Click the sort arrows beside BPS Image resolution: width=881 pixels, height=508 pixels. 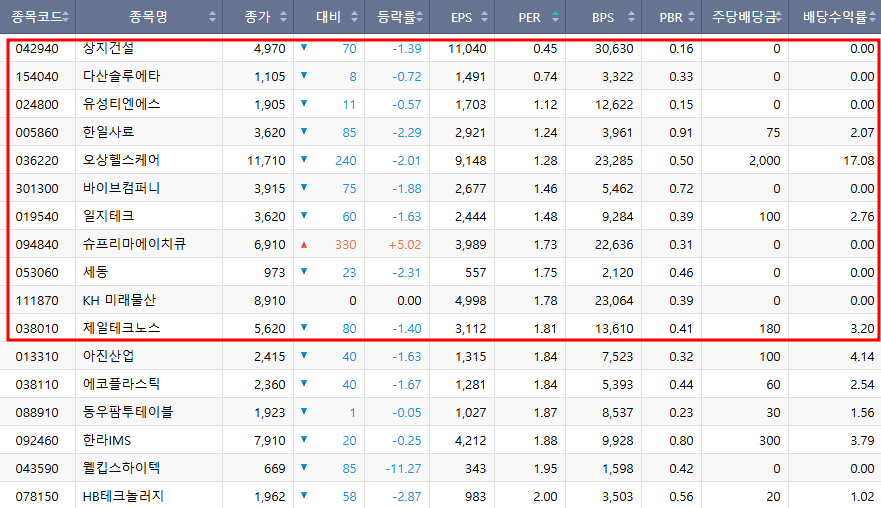pos(631,17)
